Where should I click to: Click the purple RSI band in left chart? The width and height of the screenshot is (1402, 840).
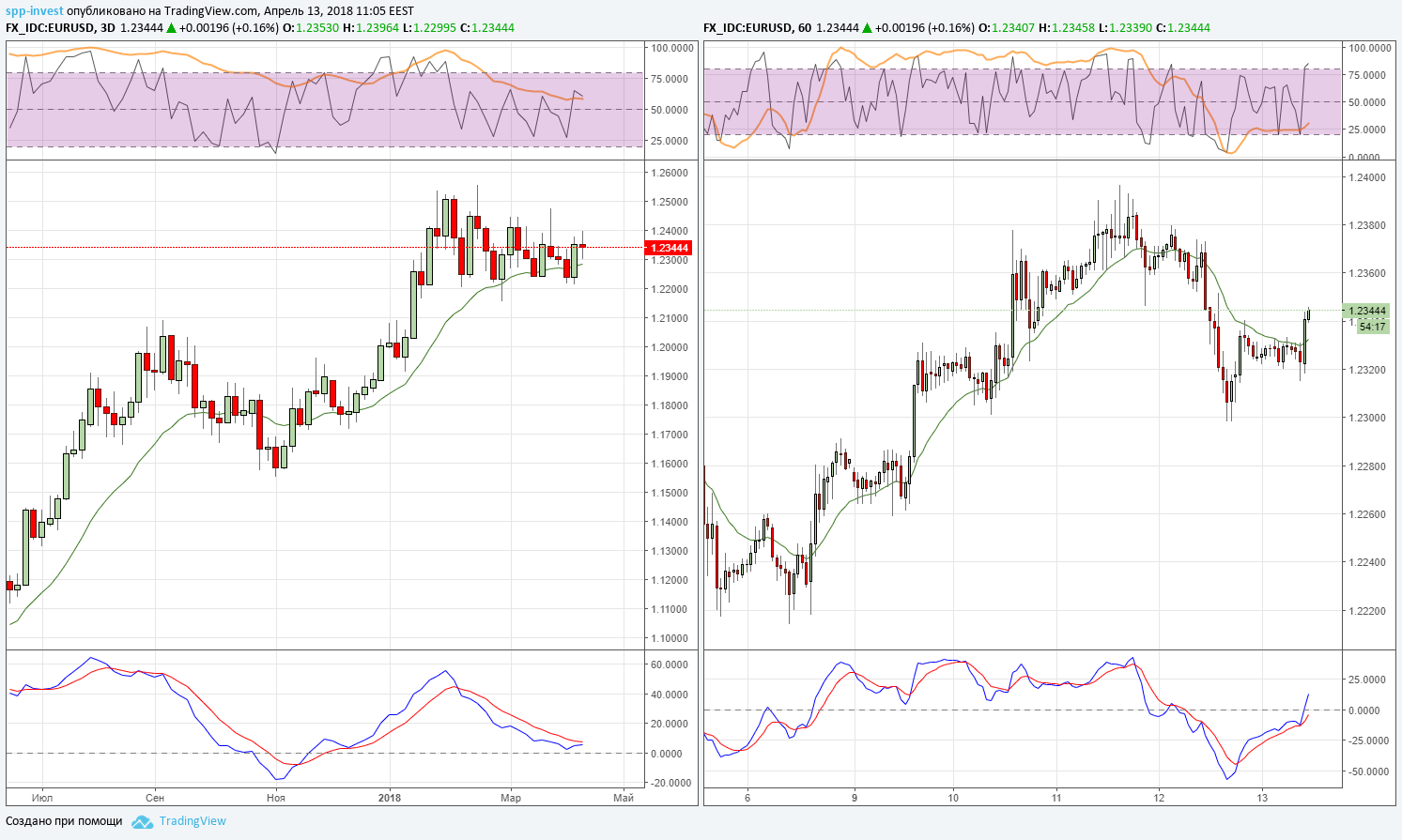click(x=325, y=109)
